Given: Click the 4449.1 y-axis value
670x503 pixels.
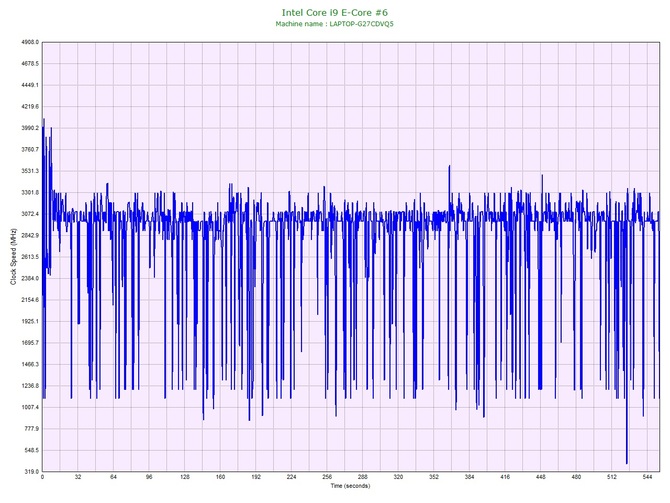Looking at the screenshot, I should [x=30, y=85].
